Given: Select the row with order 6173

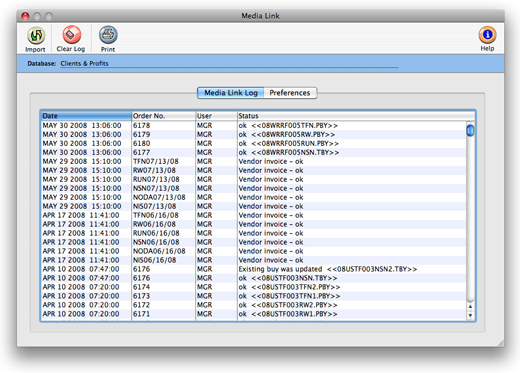Looking at the screenshot, I should point(253,296).
